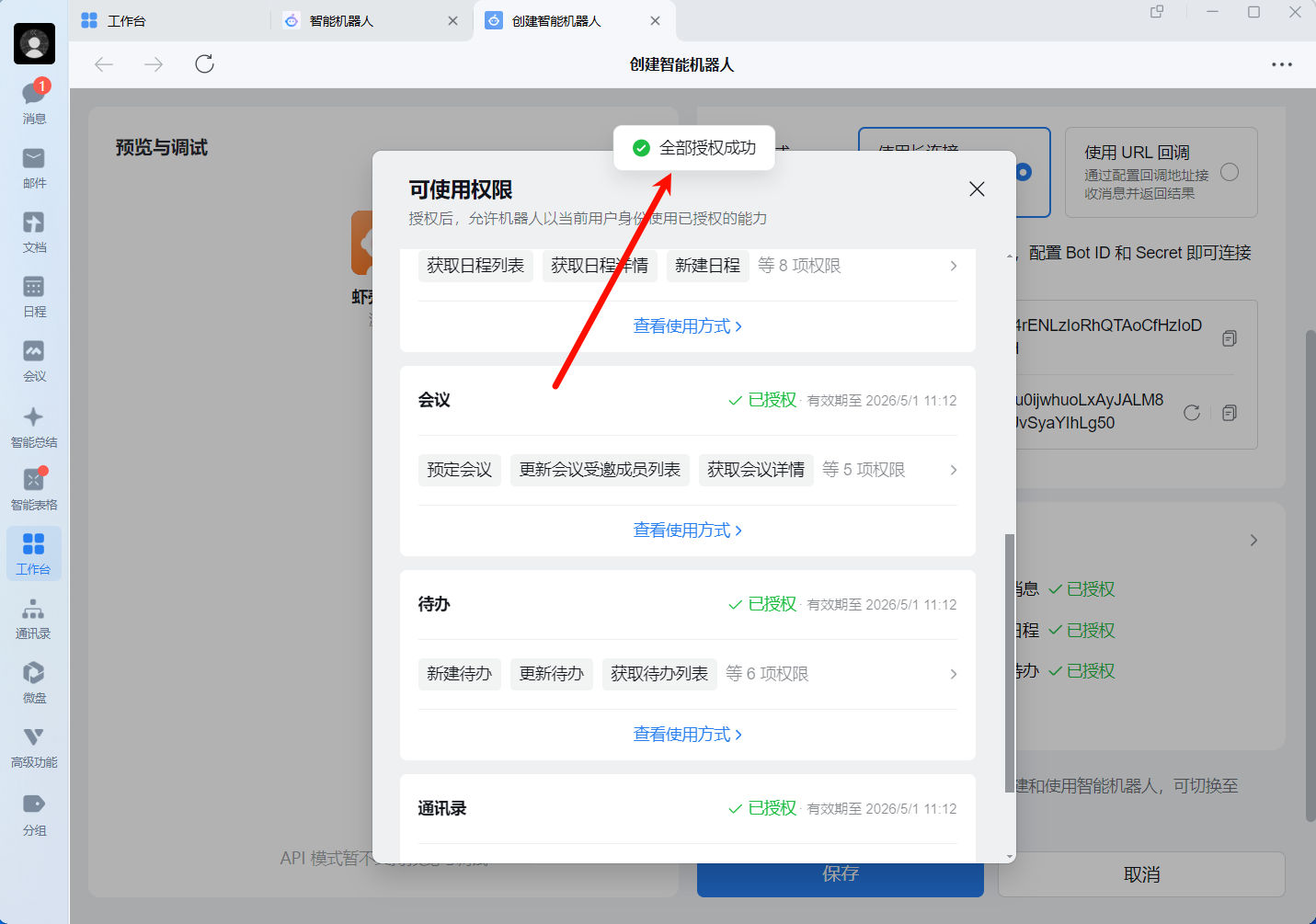Screen dimensions: 1316x924
Task: Click 已授权 status in 会议 section
Action: (762, 400)
